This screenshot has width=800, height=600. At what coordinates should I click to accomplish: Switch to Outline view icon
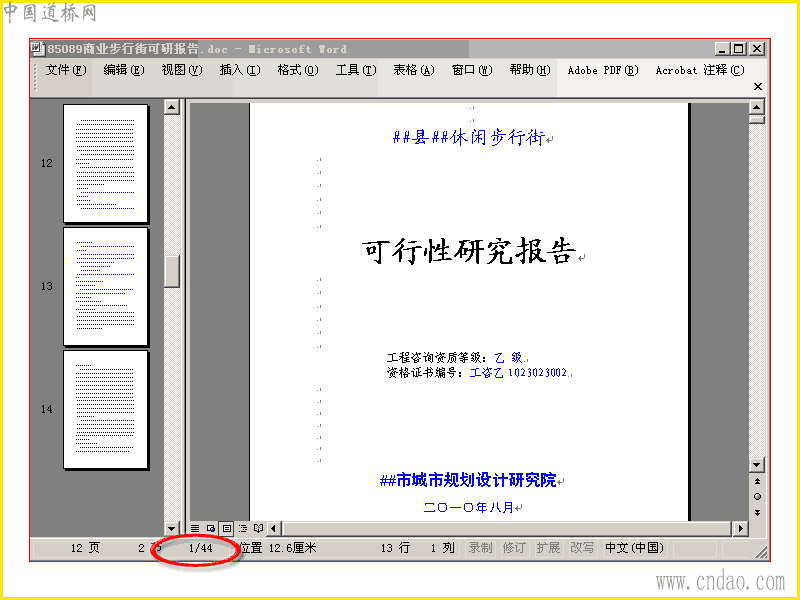click(x=243, y=528)
